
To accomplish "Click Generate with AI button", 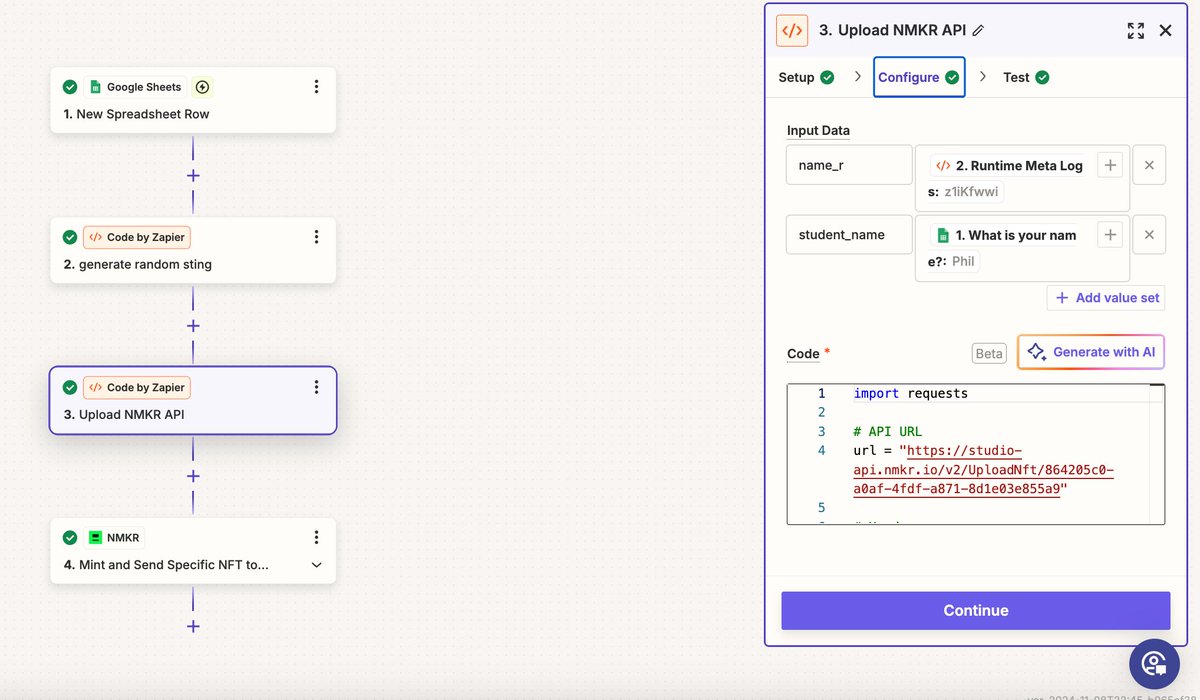I will tap(1091, 352).
